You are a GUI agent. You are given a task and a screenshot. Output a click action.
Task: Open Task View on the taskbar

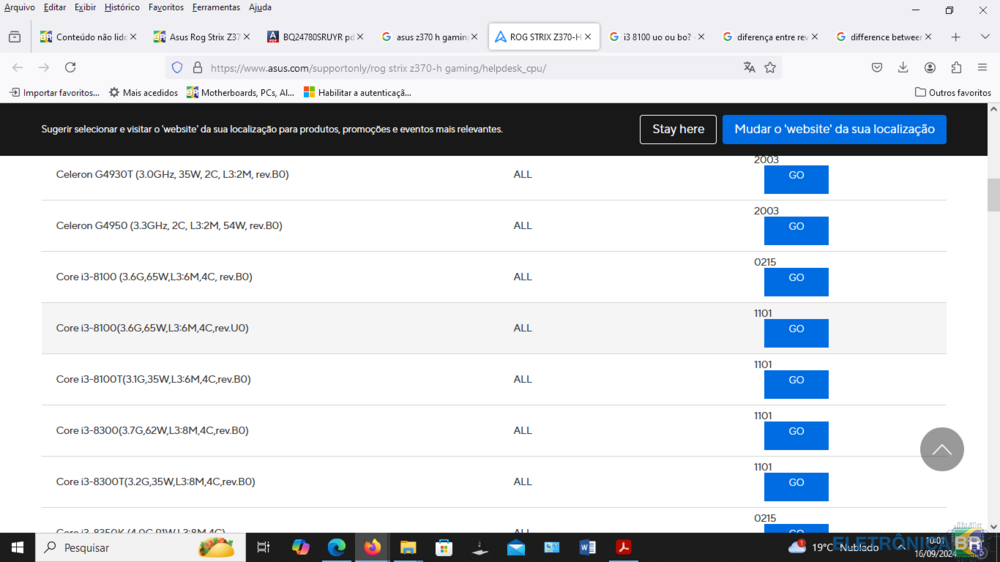263,547
